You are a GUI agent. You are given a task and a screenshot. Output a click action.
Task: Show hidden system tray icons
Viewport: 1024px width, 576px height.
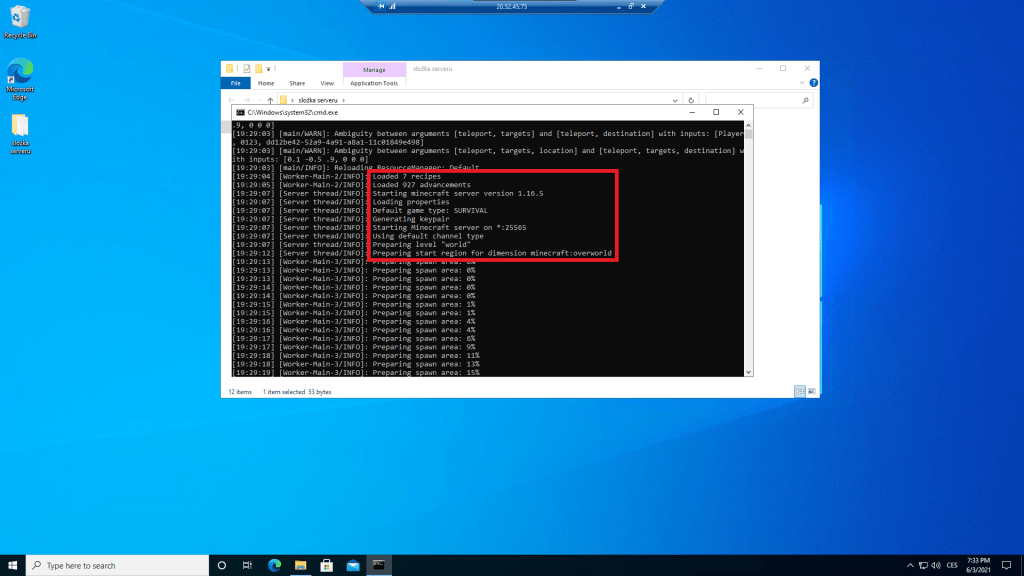click(x=910, y=566)
